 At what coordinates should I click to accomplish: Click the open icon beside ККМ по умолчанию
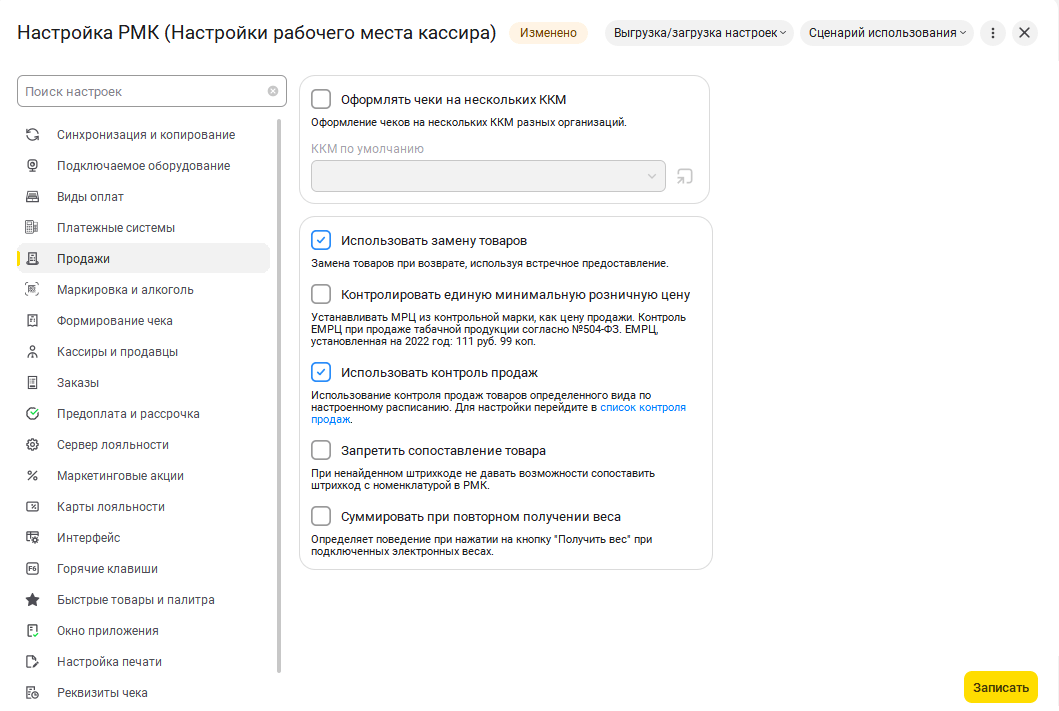tap(685, 176)
